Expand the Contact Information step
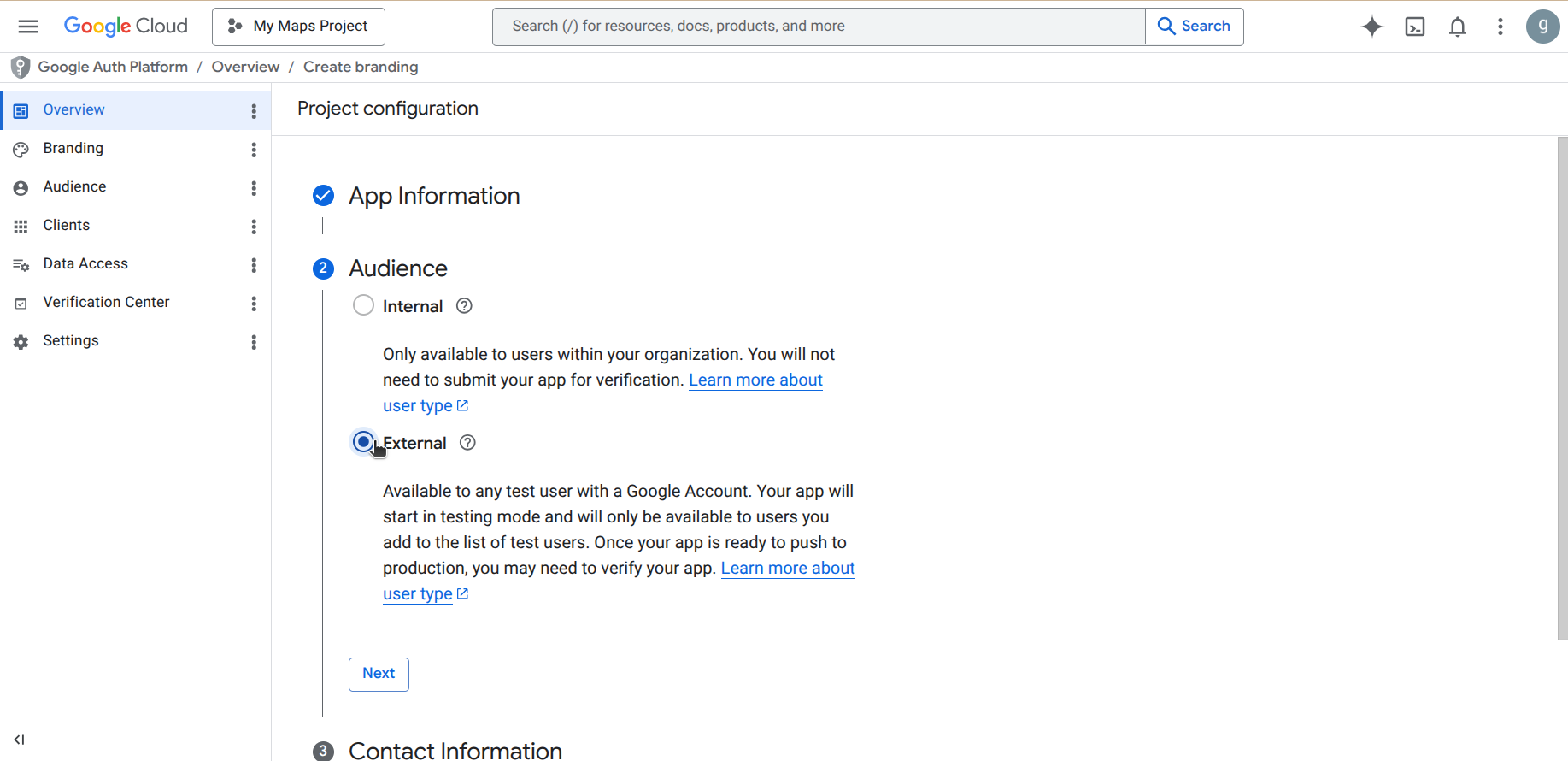The image size is (1568, 761). pyautogui.click(x=455, y=751)
